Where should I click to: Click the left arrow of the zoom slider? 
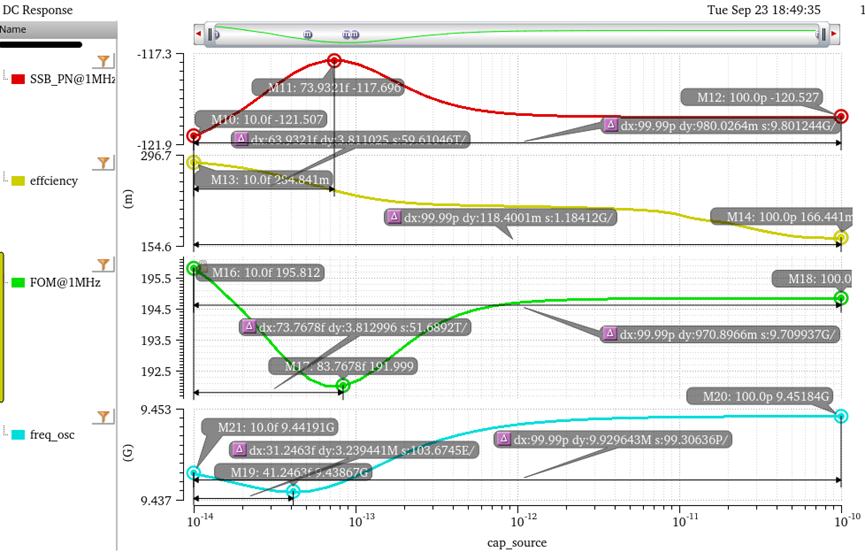coord(199,35)
